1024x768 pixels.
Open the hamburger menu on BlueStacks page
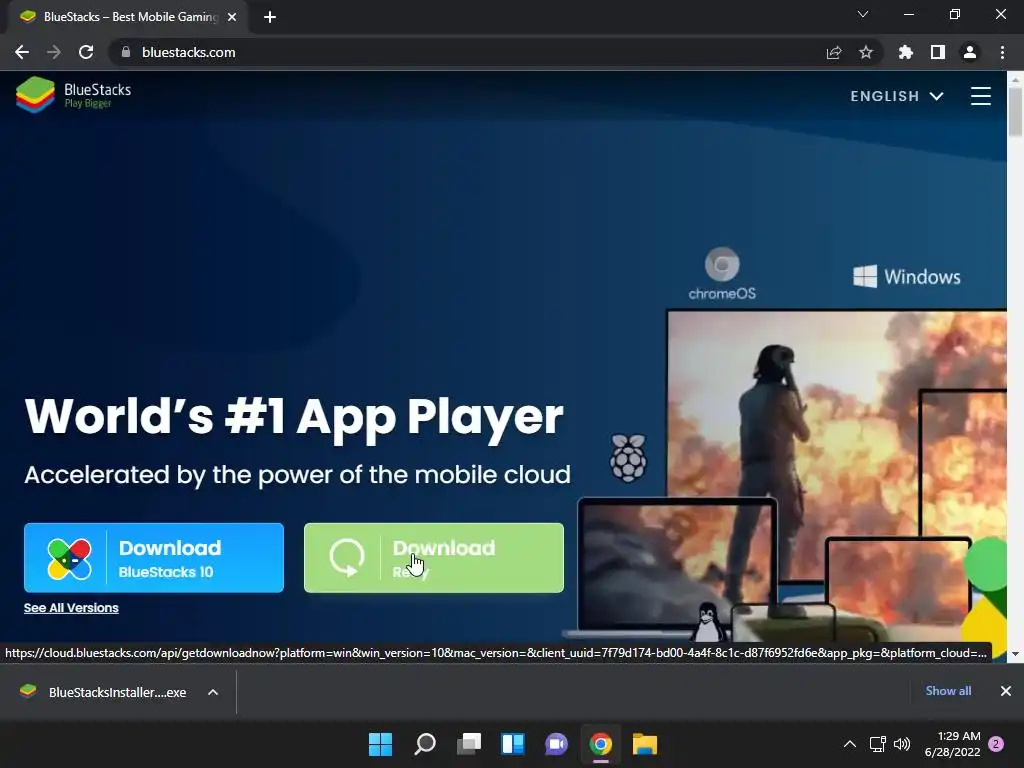(980, 96)
